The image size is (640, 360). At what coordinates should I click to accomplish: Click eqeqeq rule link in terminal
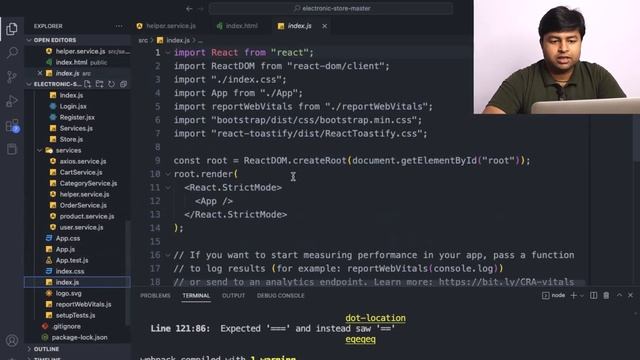pyautogui.click(x=360, y=339)
